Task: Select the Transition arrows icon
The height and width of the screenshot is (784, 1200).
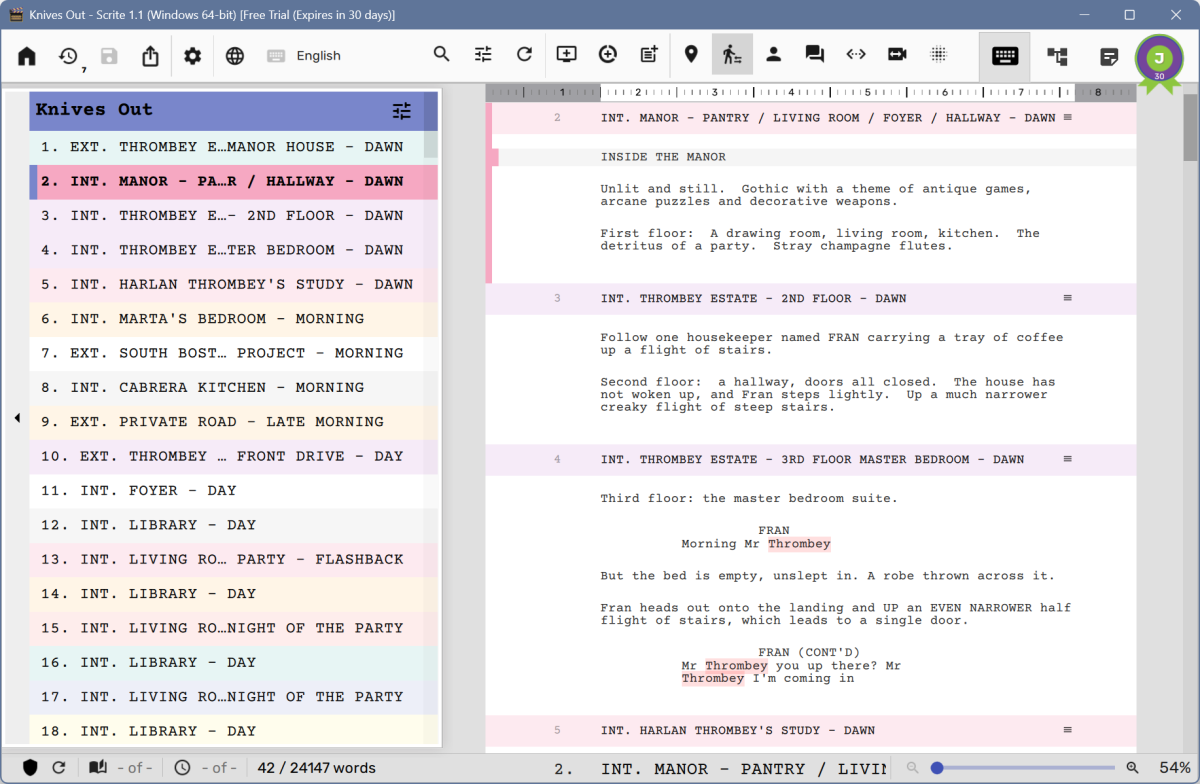Action: click(x=855, y=56)
